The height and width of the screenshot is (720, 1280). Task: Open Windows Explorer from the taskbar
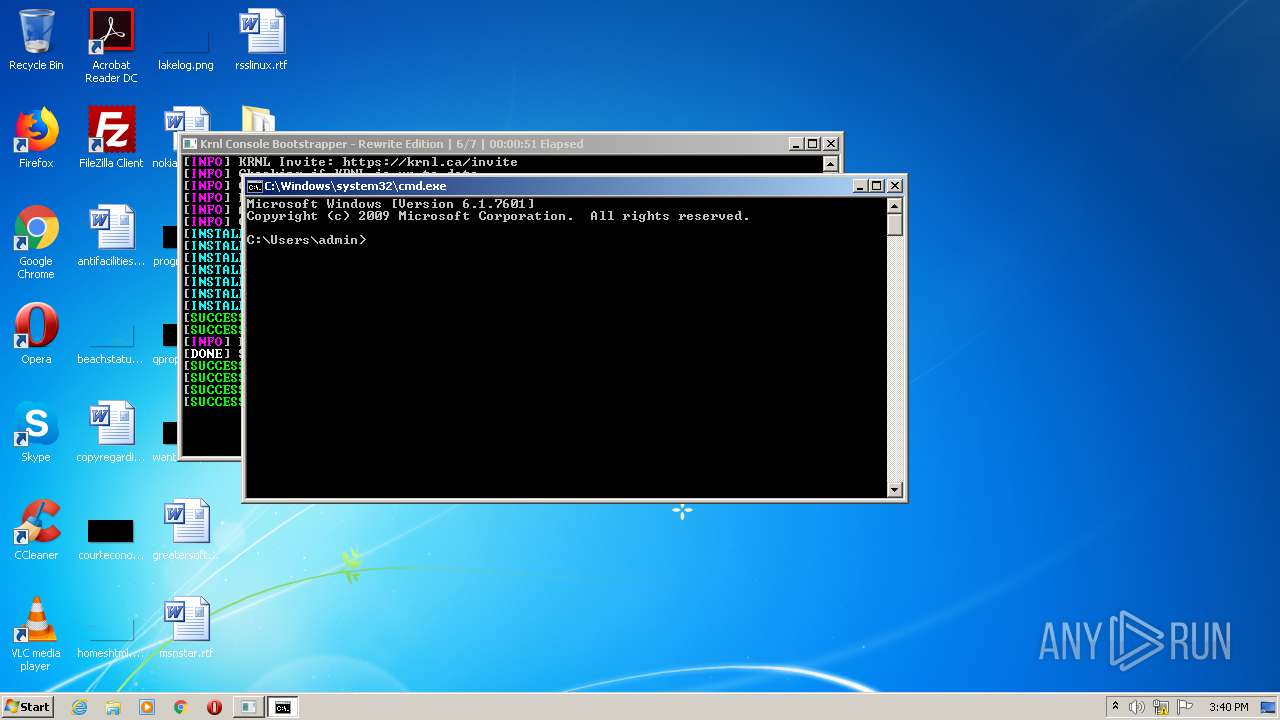point(113,707)
